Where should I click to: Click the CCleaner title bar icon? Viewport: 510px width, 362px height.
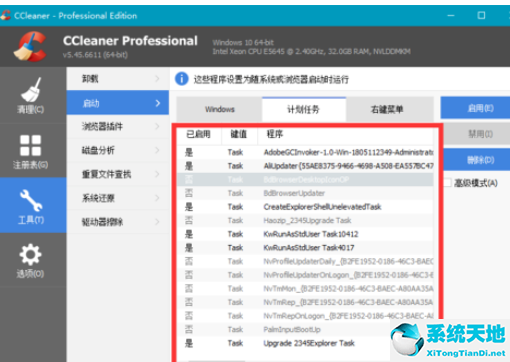5,15
